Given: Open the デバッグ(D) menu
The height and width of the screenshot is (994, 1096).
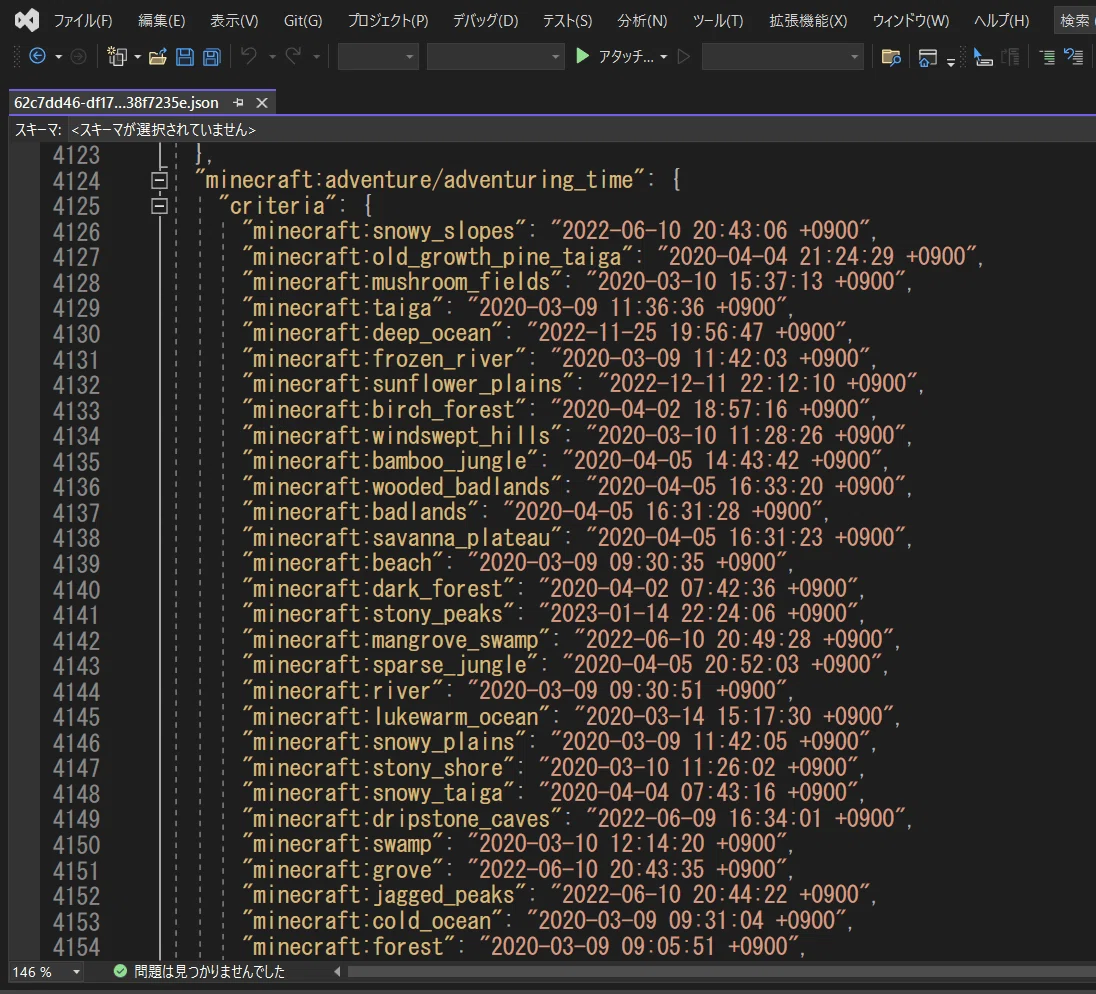Looking at the screenshot, I should pyautogui.click(x=485, y=21).
